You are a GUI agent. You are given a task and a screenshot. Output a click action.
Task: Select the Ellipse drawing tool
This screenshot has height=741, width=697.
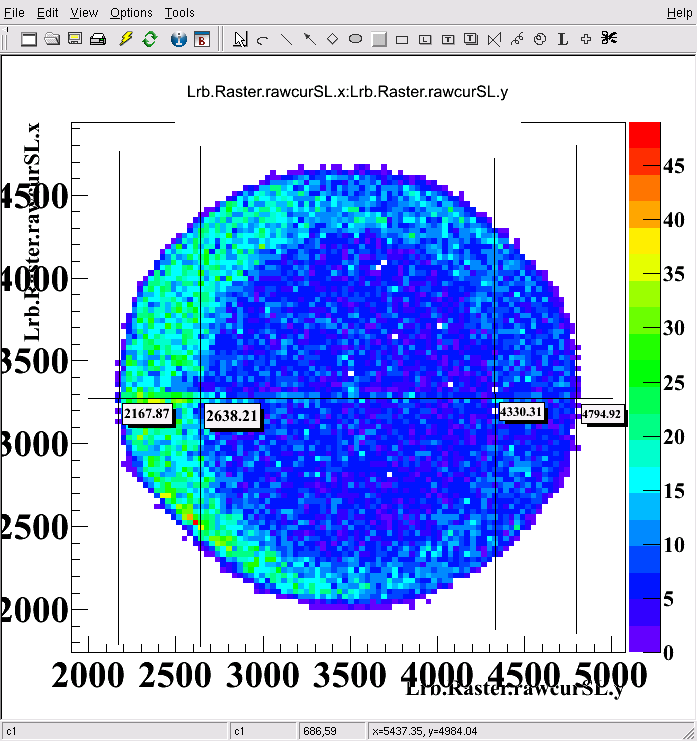tap(355, 39)
